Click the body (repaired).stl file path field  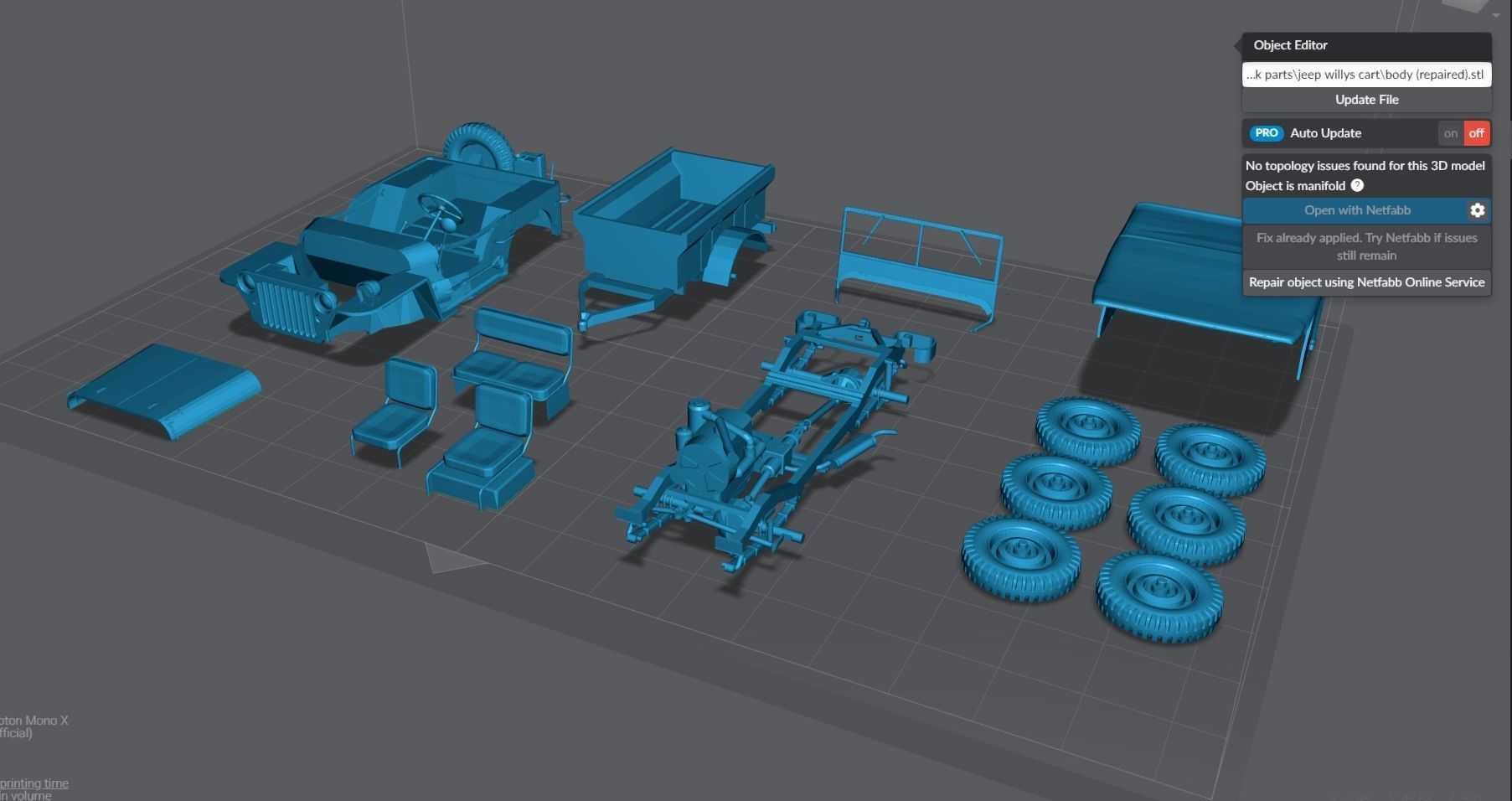click(x=1366, y=75)
